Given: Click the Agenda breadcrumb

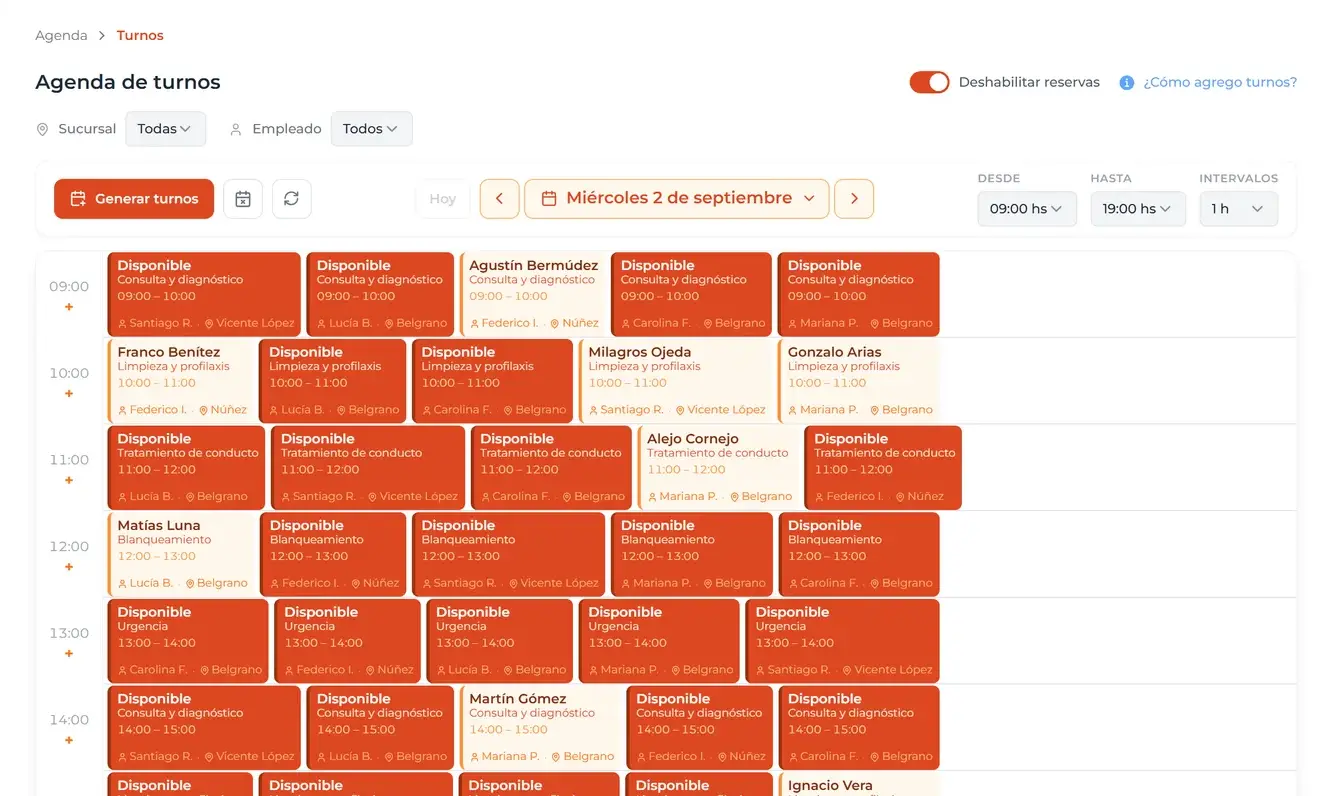Looking at the screenshot, I should tap(61, 35).
